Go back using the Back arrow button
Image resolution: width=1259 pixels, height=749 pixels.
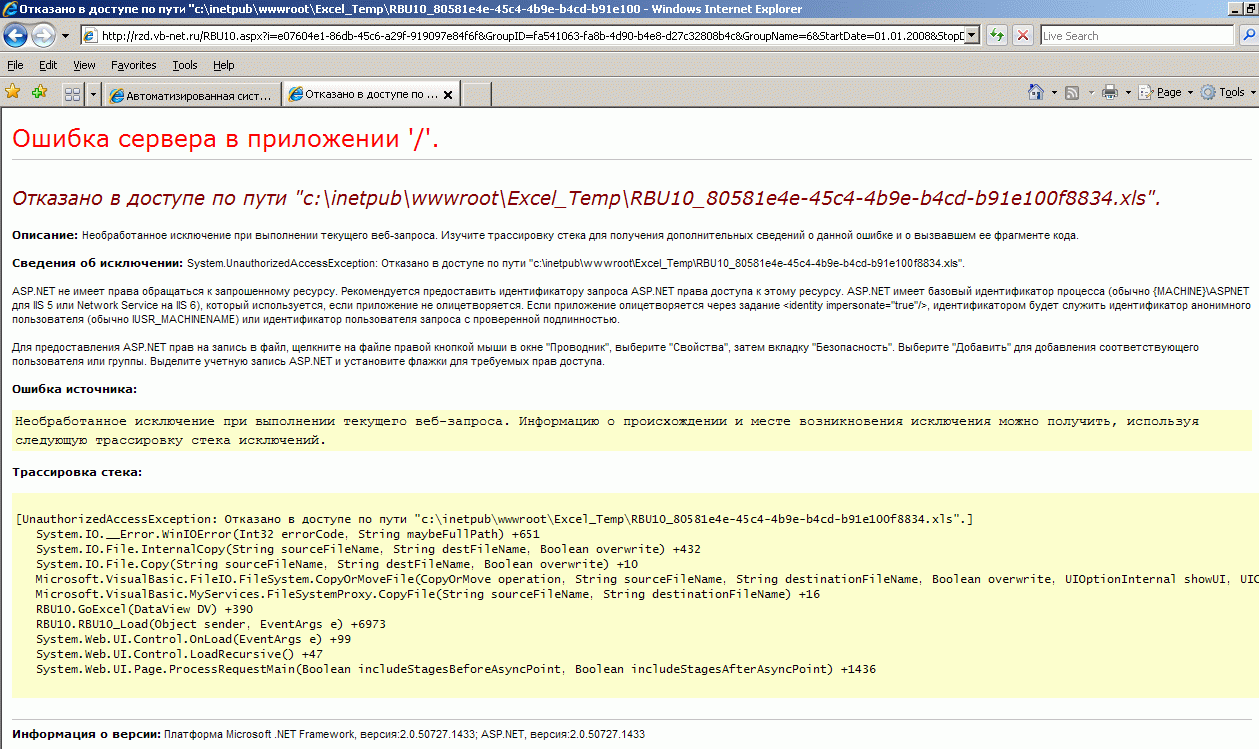coord(16,36)
